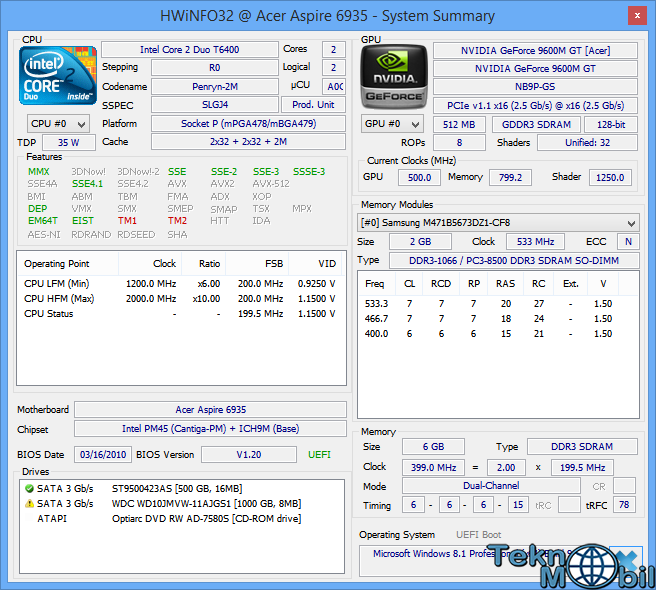The width and height of the screenshot is (656, 590).
Task: Click the Prod. Unit field
Action: [313, 105]
